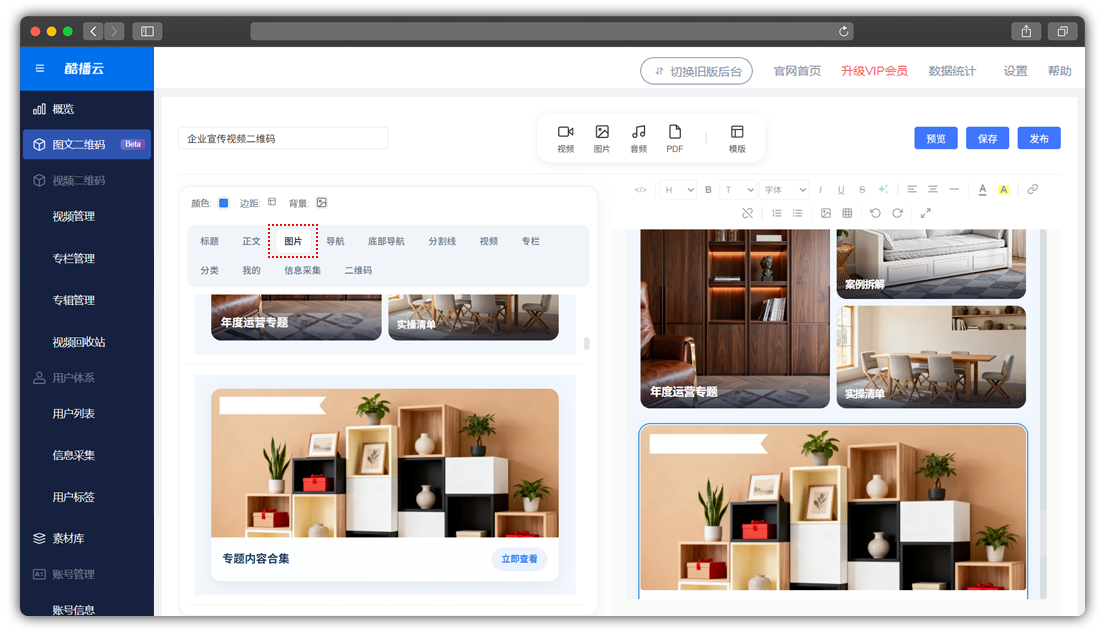Insert a table via the grid icon

click(x=847, y=213)
